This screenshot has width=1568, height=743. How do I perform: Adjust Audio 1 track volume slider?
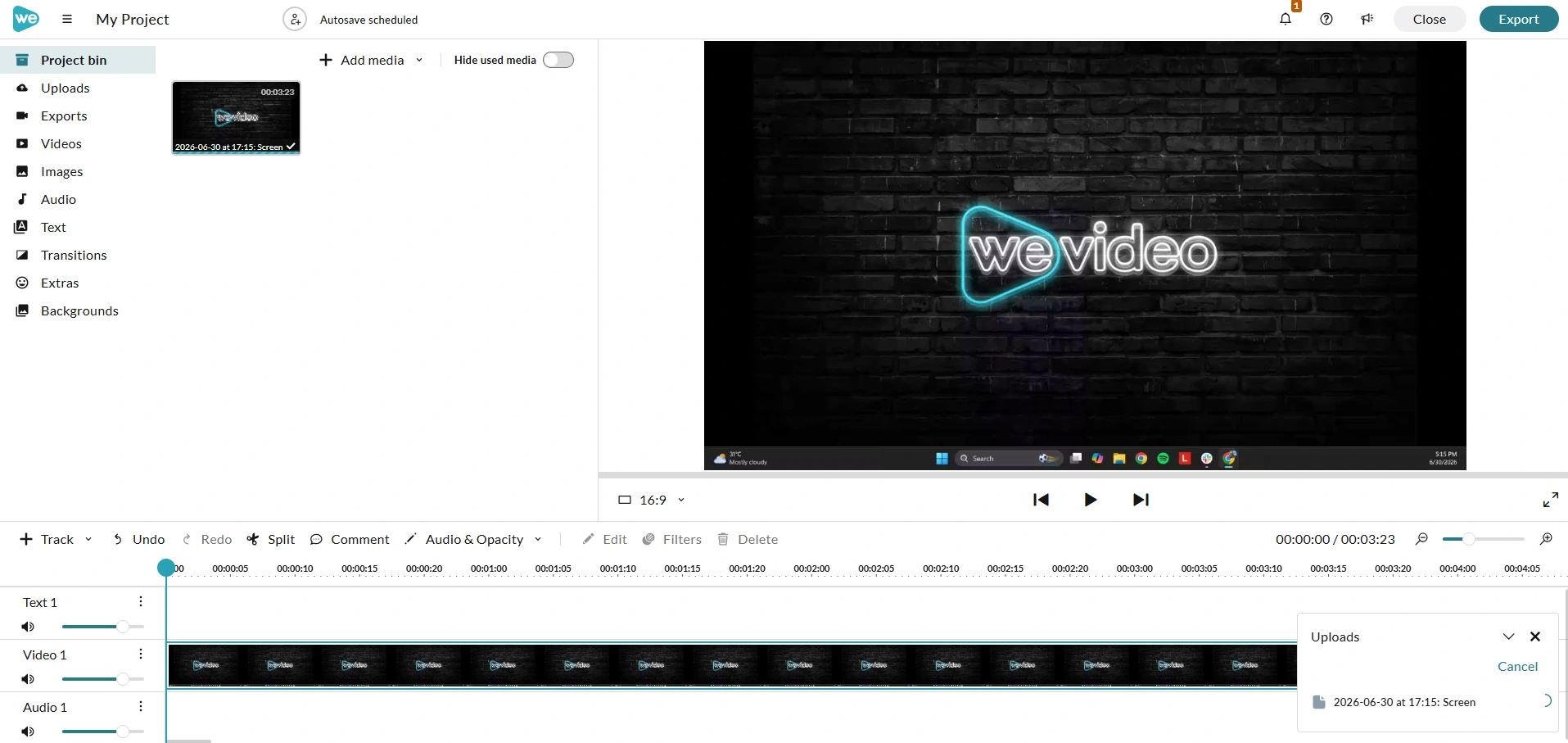pyautogui.click(x=103, y=732)
